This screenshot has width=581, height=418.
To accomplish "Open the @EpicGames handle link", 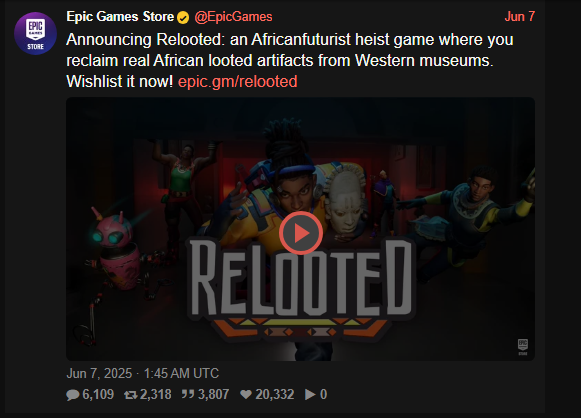I will click(233, 17).
